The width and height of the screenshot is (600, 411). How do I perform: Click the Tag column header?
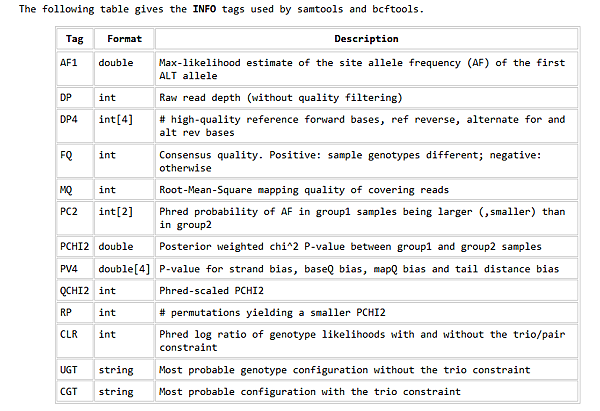(x=75, y=39)
